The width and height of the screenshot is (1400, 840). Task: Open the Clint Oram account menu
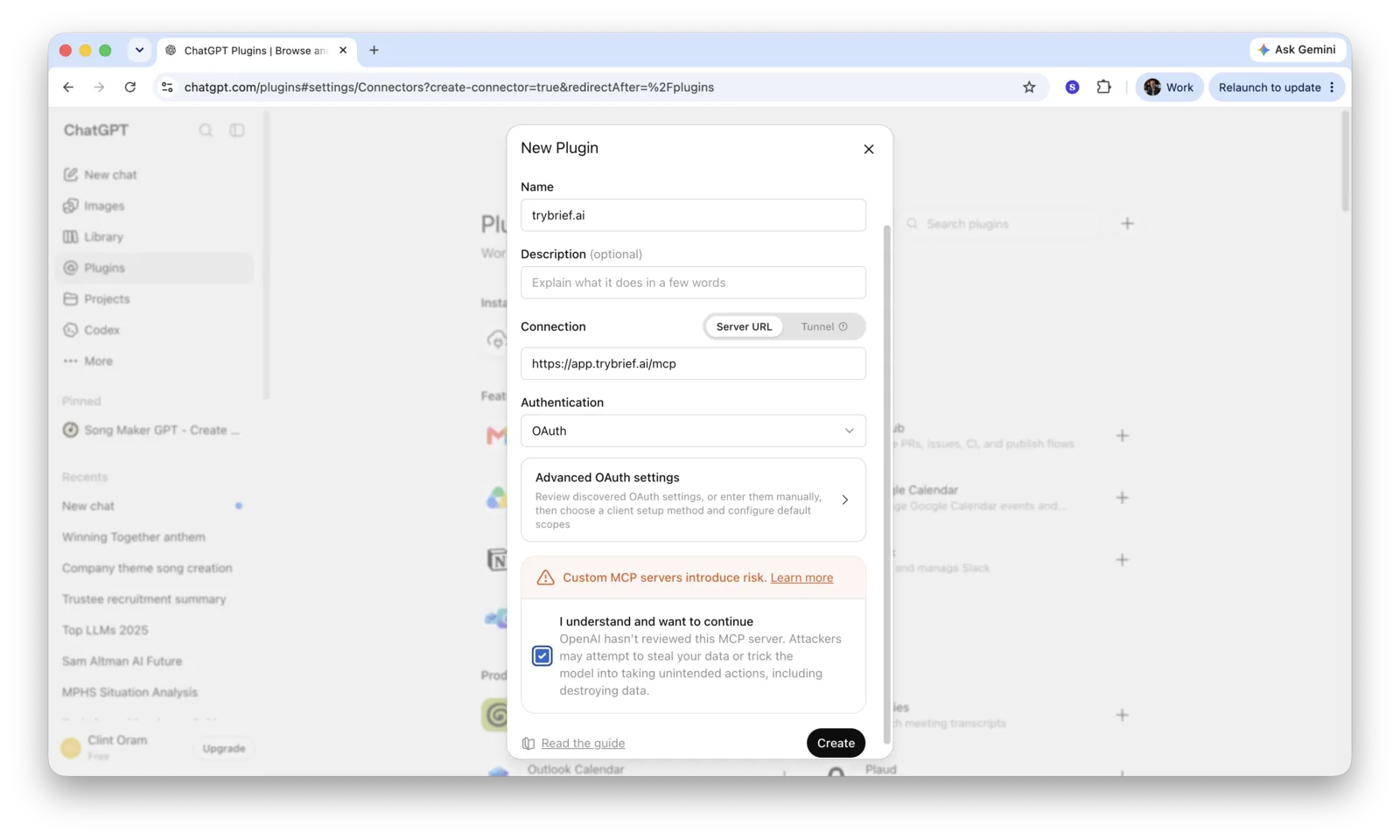117,747
